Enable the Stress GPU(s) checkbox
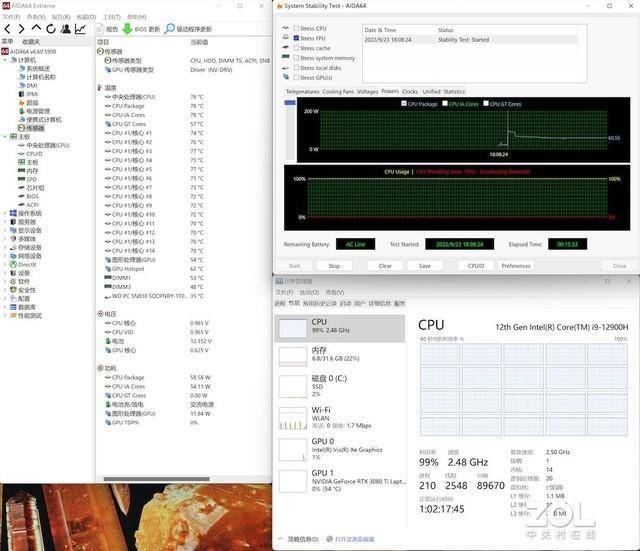 point(296,78)
